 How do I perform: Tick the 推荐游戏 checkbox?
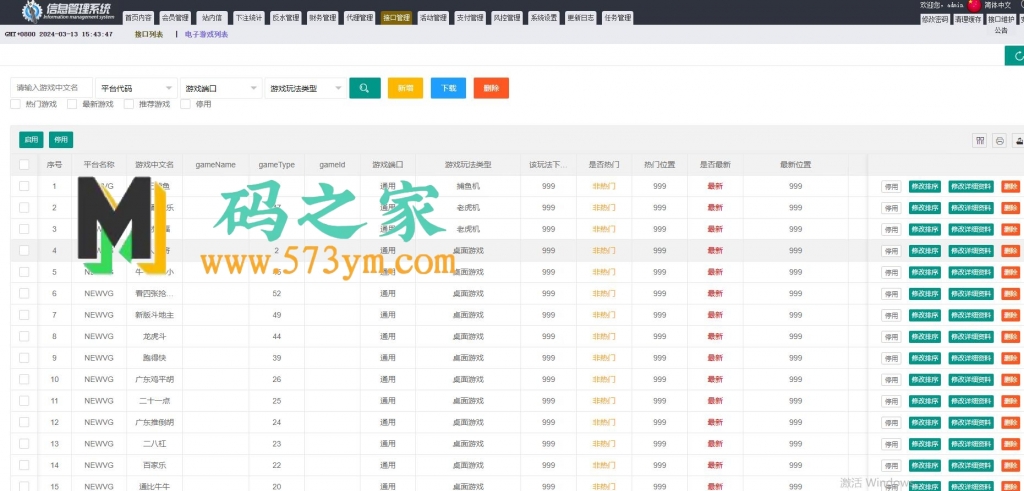coord(129,104)
